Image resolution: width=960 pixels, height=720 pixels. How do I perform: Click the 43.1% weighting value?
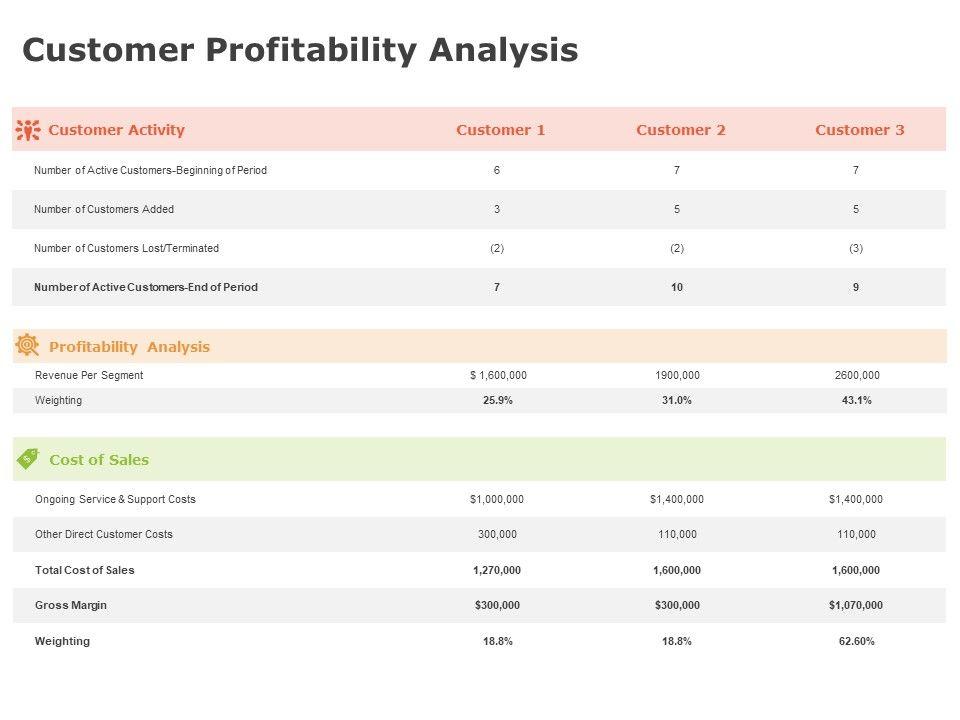[x=856, y=400]
